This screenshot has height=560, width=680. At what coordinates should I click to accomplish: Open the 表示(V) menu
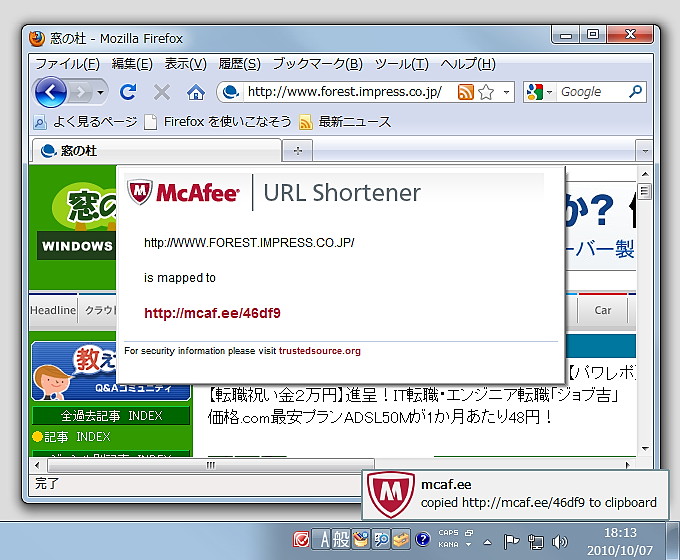185,64
